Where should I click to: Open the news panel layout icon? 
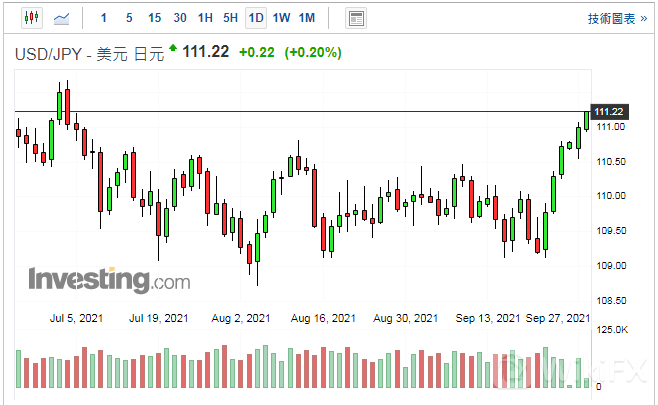(x=355, y=18)
